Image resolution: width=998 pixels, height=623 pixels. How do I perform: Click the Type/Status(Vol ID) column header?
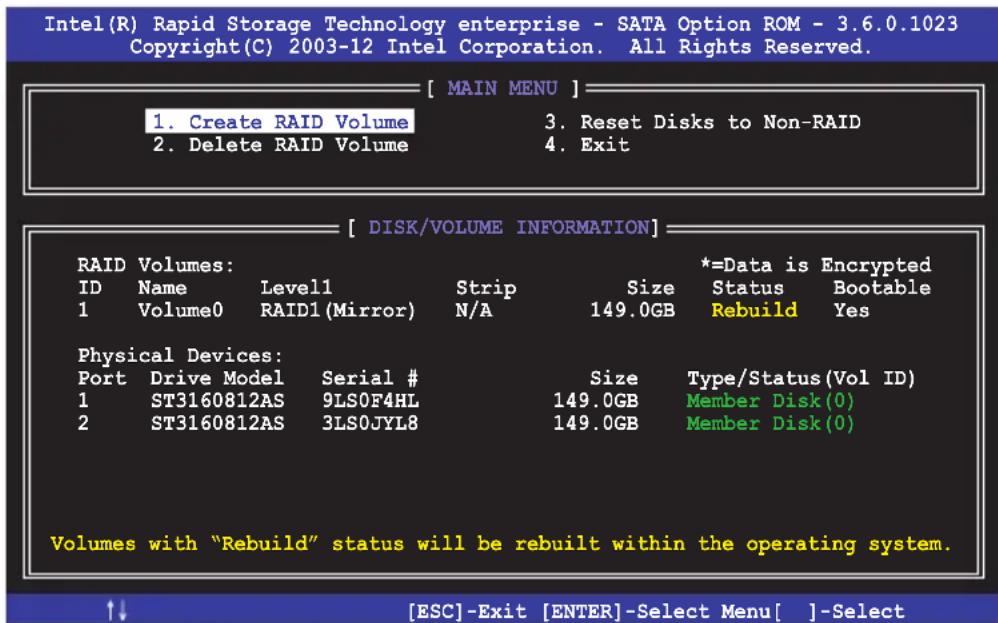(801, 378)
